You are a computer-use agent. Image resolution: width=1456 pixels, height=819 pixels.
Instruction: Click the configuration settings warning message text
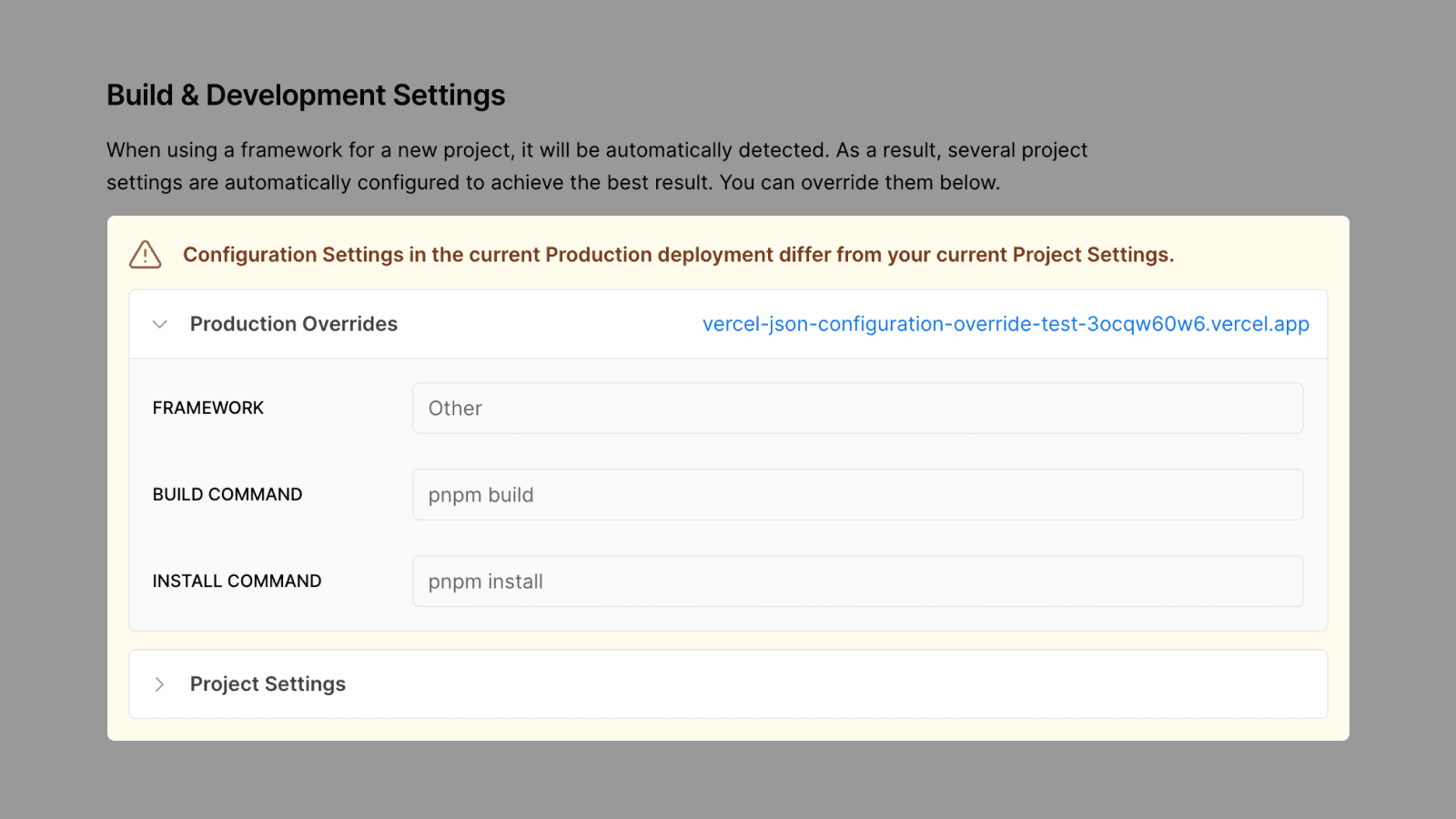pos(678,255)
